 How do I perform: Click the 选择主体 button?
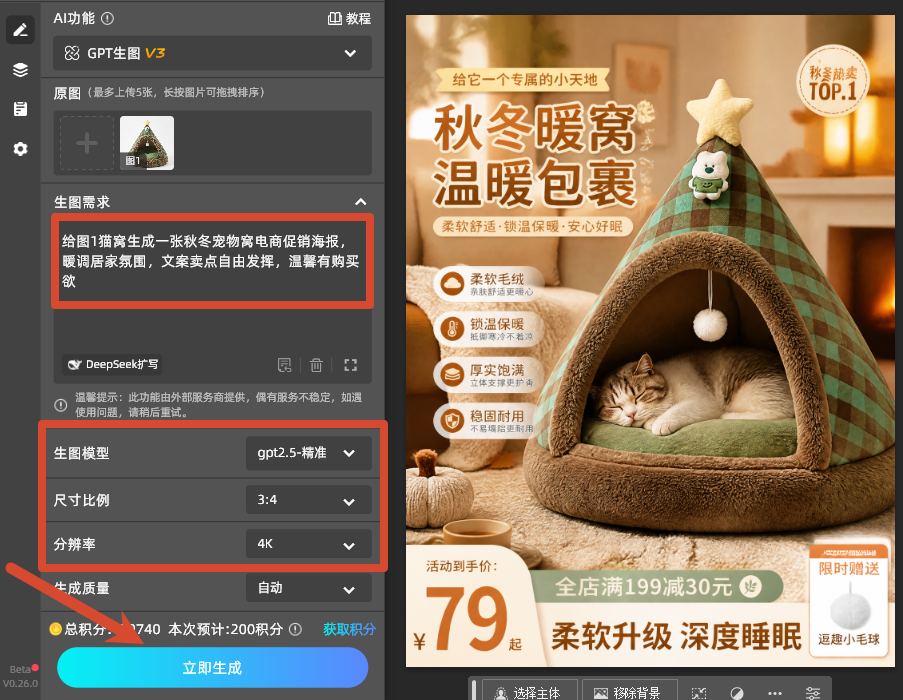coord(529,691)
